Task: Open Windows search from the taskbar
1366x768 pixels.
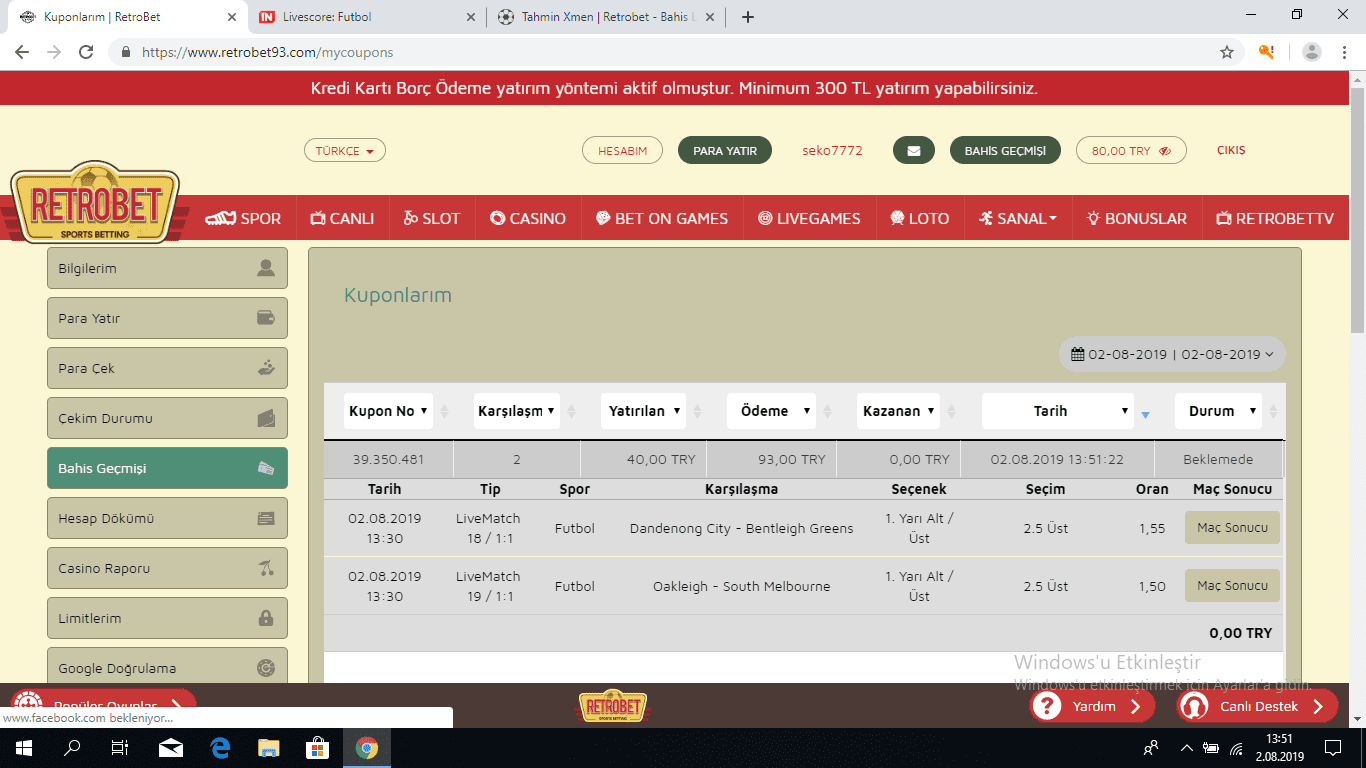Action: tap(72, 747)
